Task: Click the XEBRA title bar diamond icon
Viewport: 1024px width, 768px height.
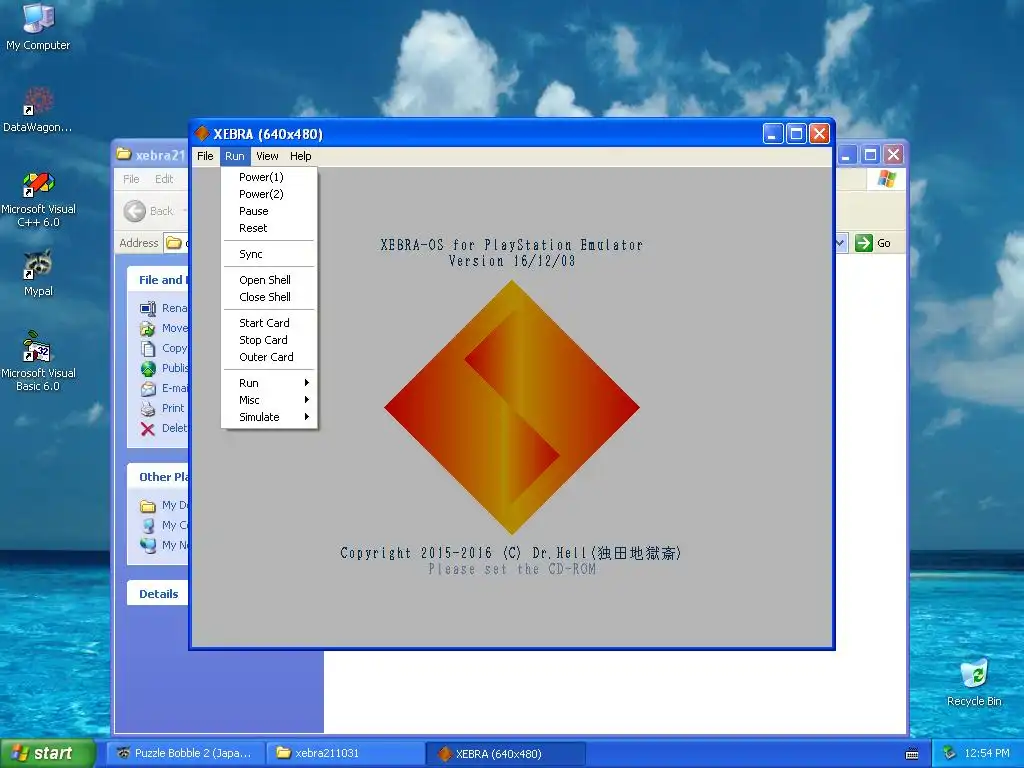Action: coord(202,134)
